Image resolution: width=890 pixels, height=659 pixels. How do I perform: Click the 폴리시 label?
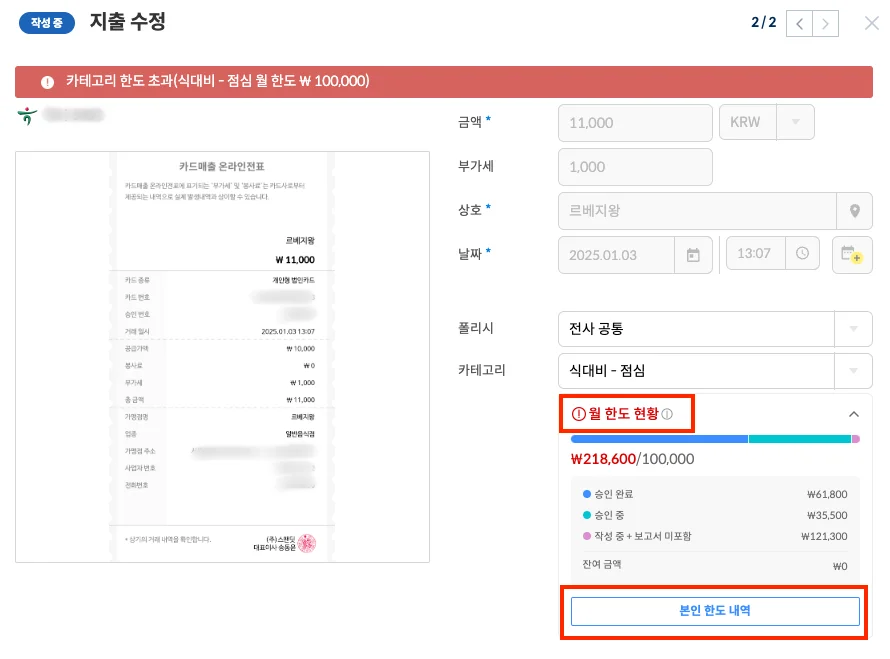[x=476, y=328]
